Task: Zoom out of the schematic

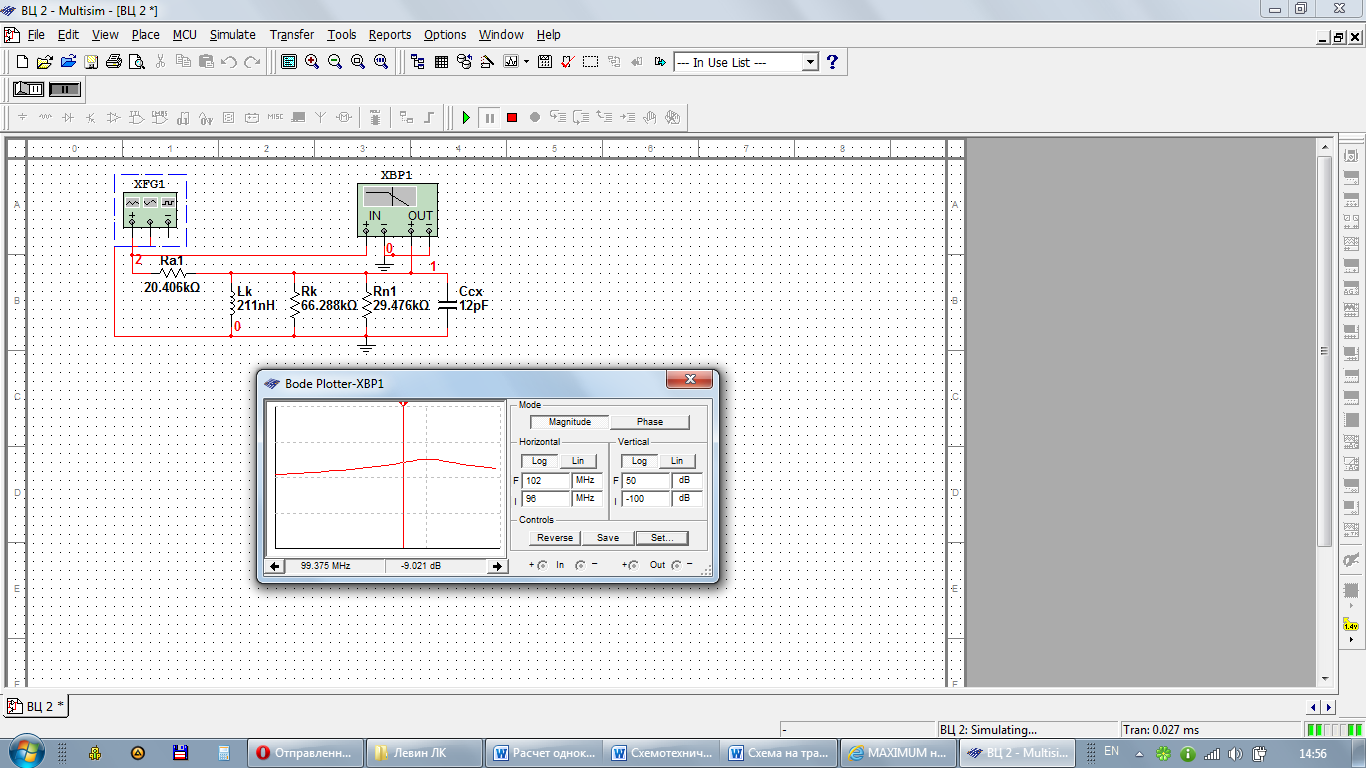Action: point(335,62)
